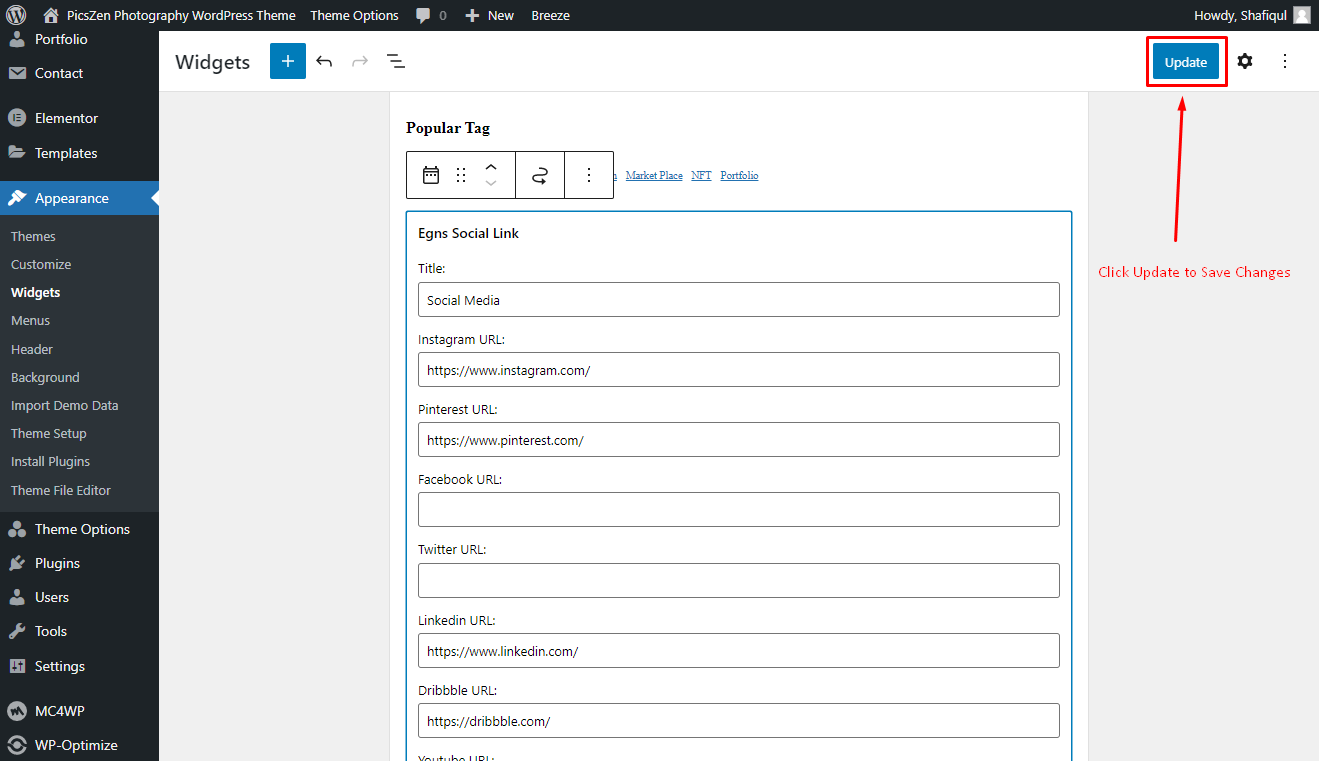
Task: Open the Options three-dot menu in header
Action: [x=1285, y=61]
